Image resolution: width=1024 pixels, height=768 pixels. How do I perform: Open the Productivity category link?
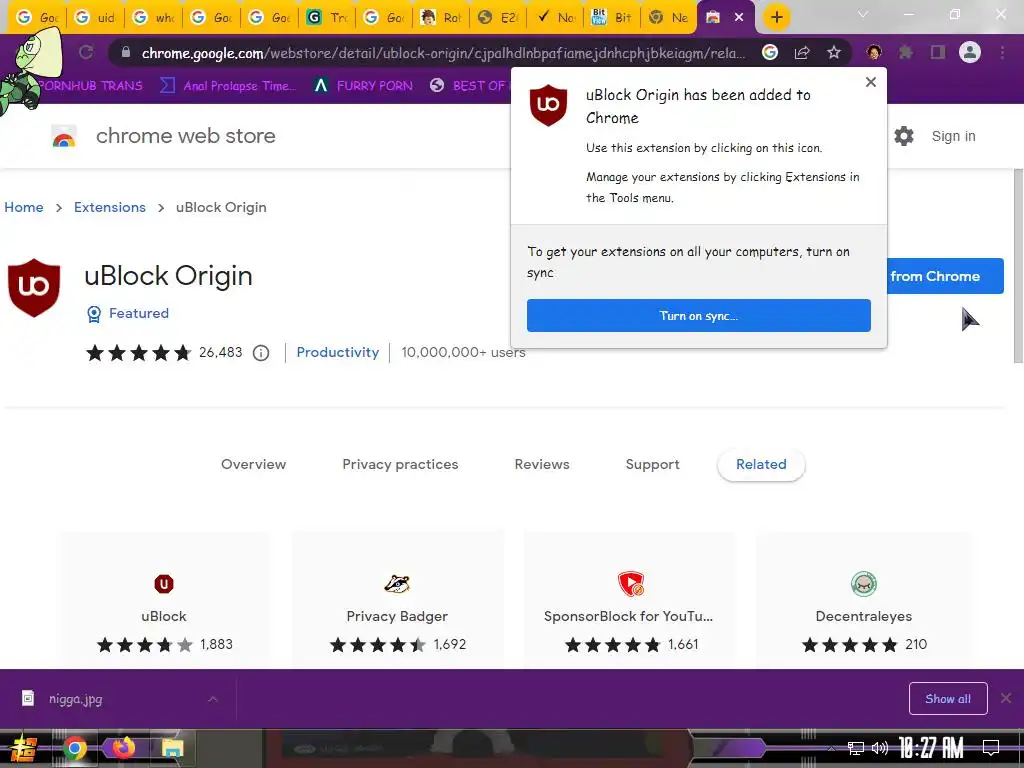click(338, 353)
